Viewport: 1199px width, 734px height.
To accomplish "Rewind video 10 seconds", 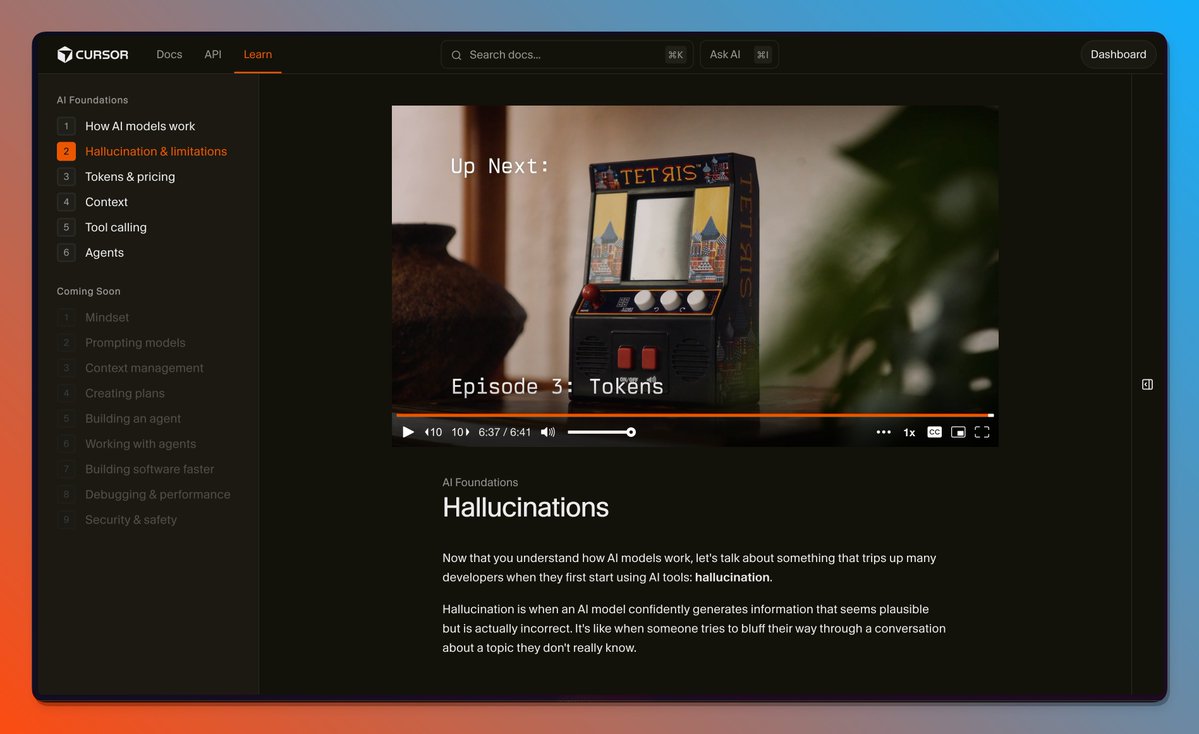I will [x=433, y=432].
